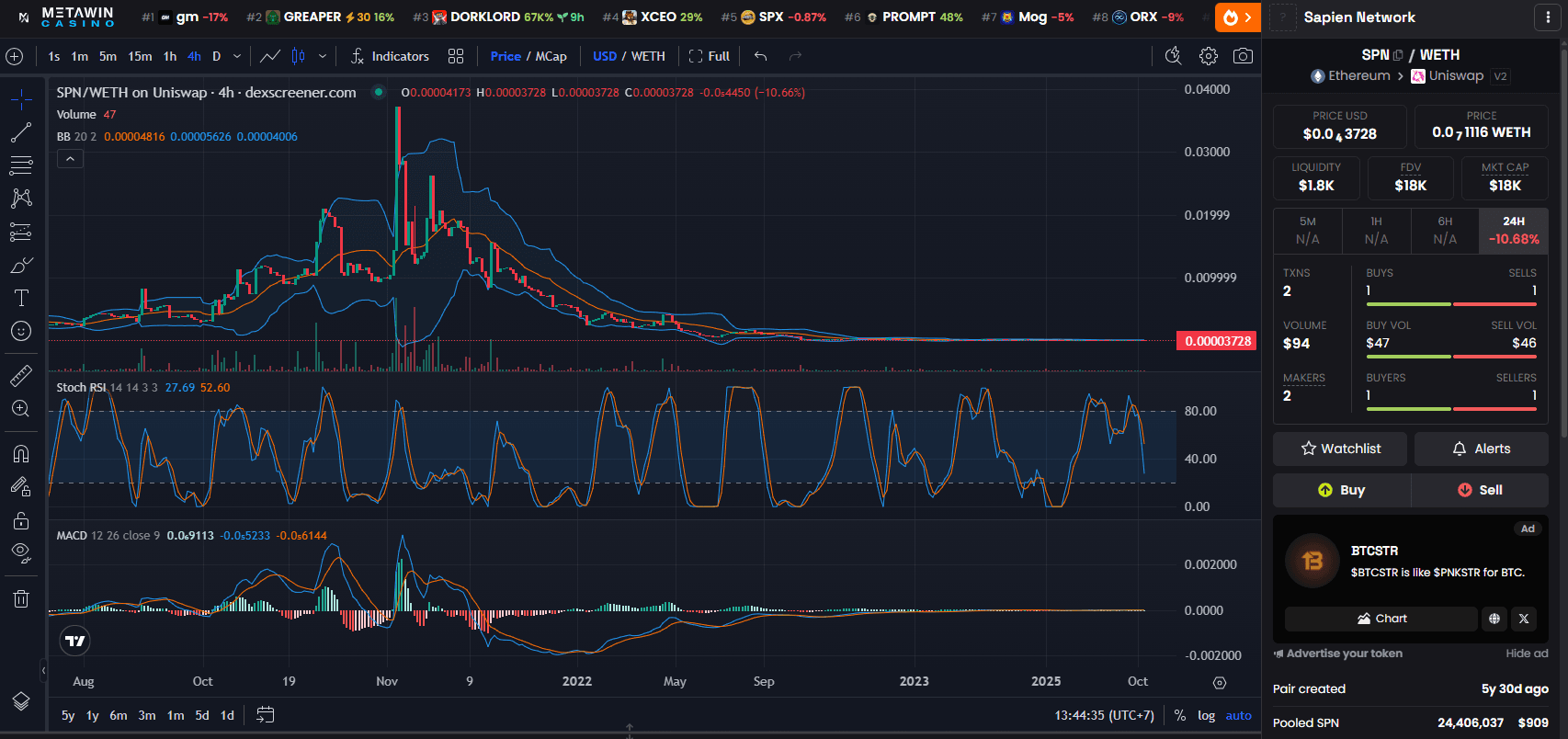Select the crosshair cursor tool

[x=21, y=99]
